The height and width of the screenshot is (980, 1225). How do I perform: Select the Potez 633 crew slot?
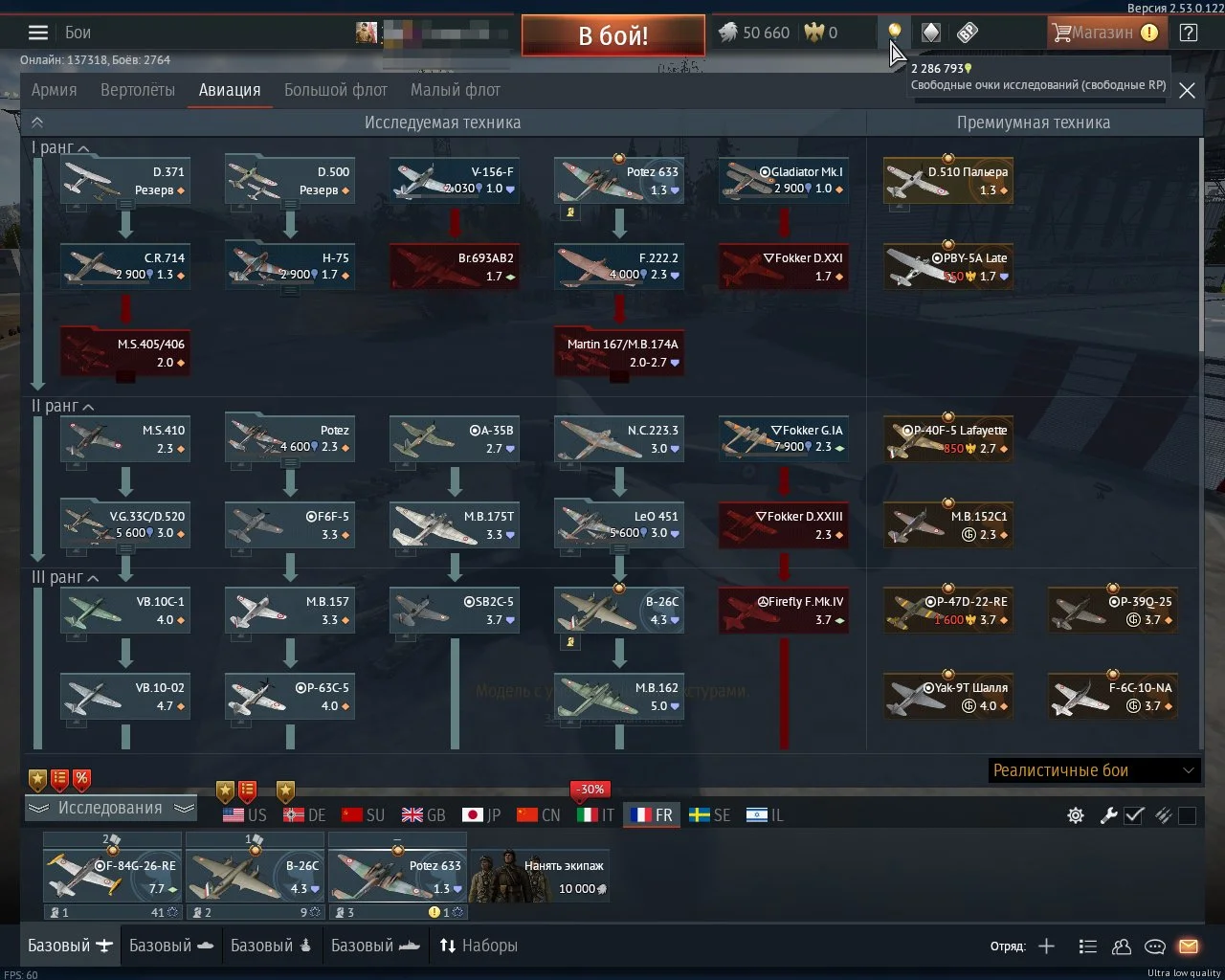tap(397, 876)
